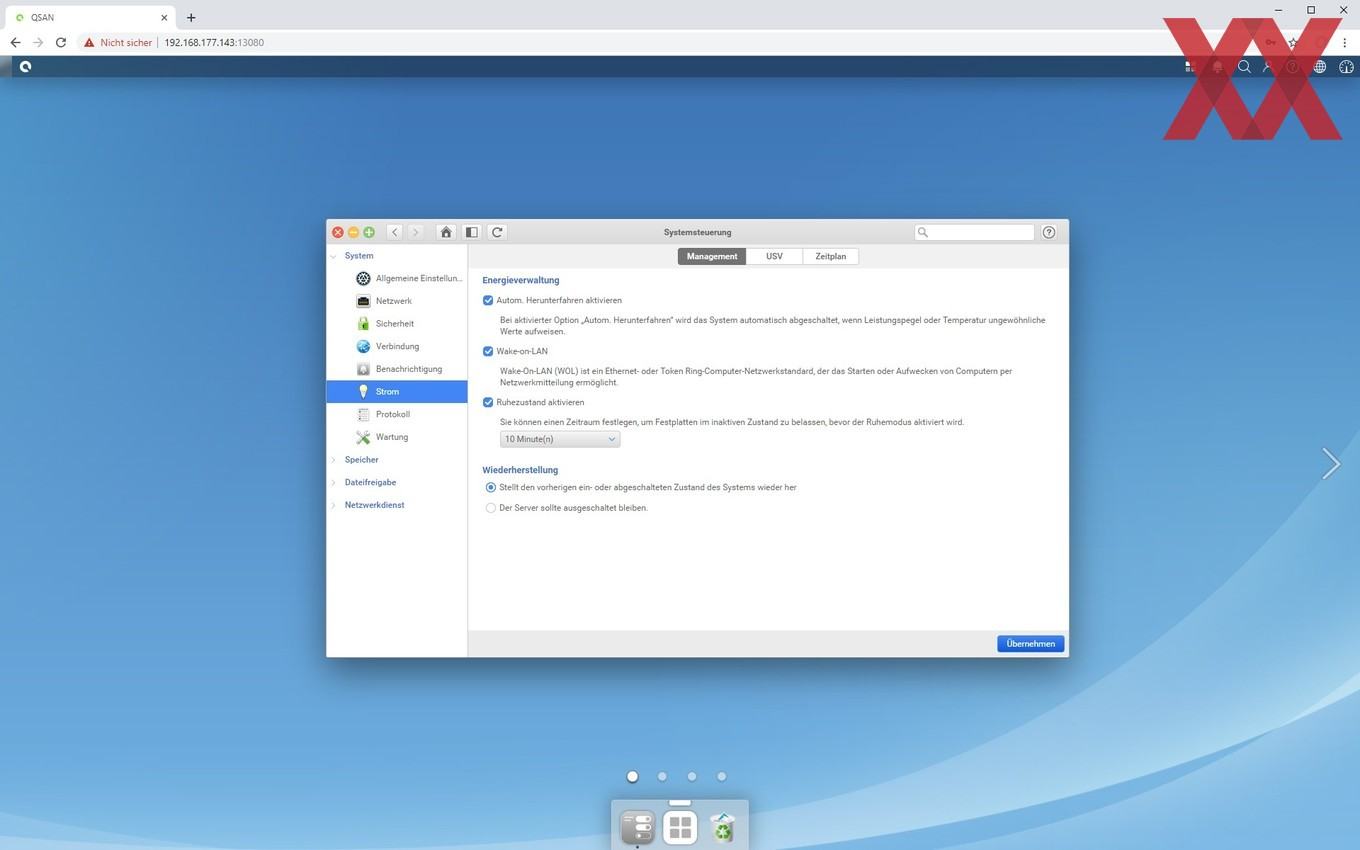Switch to the Zeitplan tab
The height and width of the screenshot is (850, 1360).
point(830,256)
